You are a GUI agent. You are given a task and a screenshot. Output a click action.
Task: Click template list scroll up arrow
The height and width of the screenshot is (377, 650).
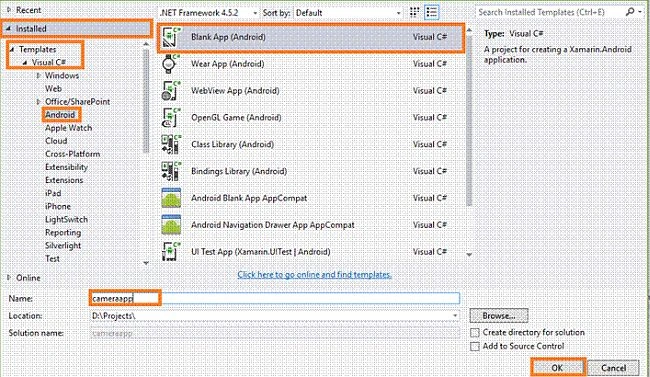[469, 30]
